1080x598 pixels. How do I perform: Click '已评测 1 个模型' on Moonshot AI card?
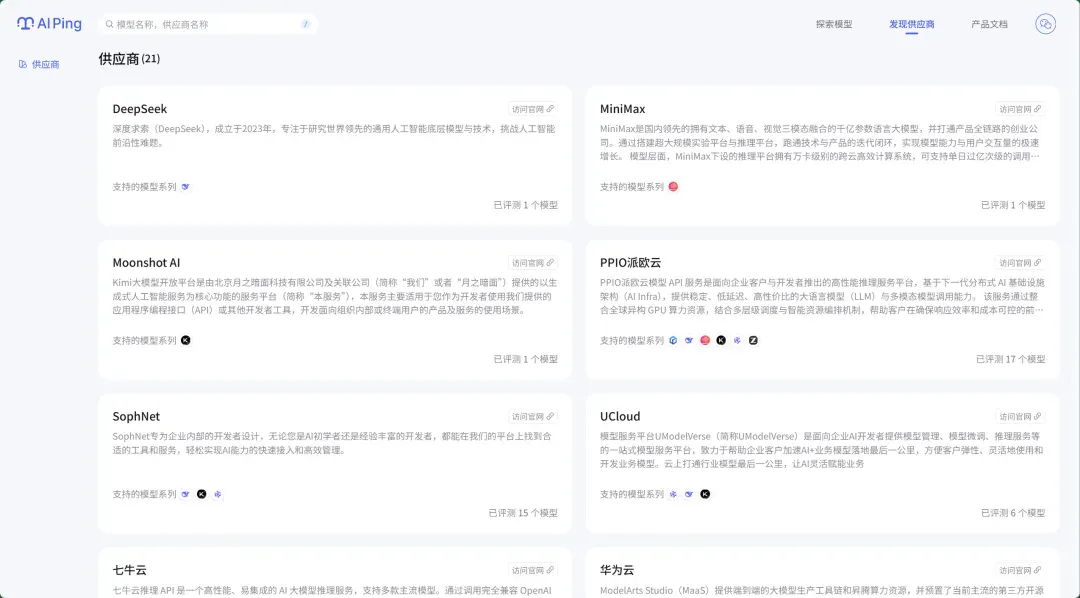click(x=526, y=359)
